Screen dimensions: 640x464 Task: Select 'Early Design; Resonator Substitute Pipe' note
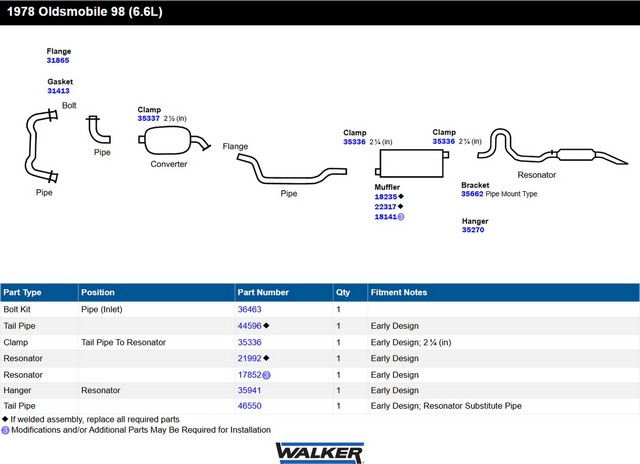point(446,406)
